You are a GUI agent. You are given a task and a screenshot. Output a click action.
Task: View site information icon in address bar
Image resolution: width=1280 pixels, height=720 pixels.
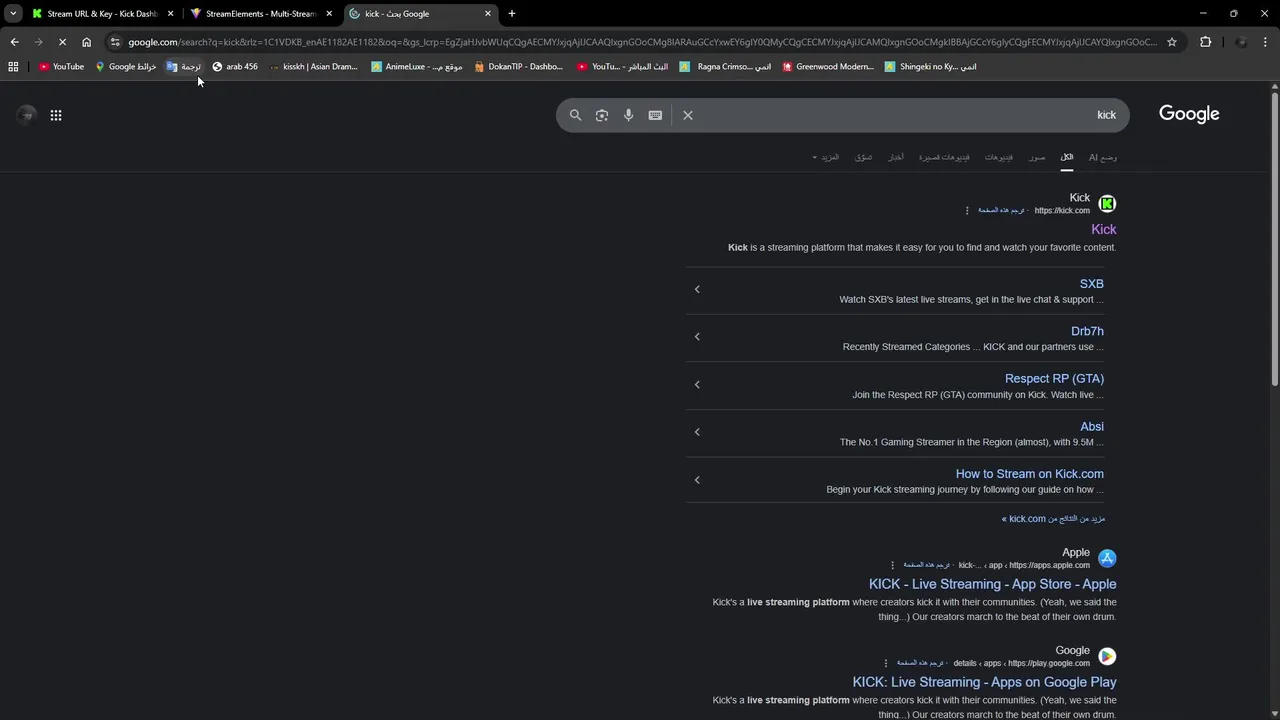(115, 42)
